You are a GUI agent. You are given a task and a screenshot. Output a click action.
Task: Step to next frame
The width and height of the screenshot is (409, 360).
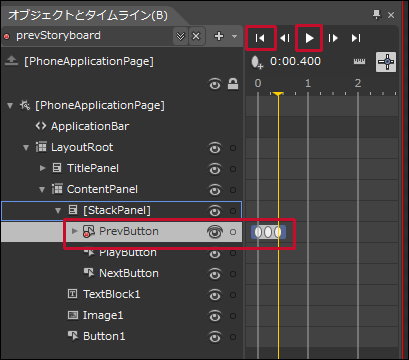coord(333,38)
